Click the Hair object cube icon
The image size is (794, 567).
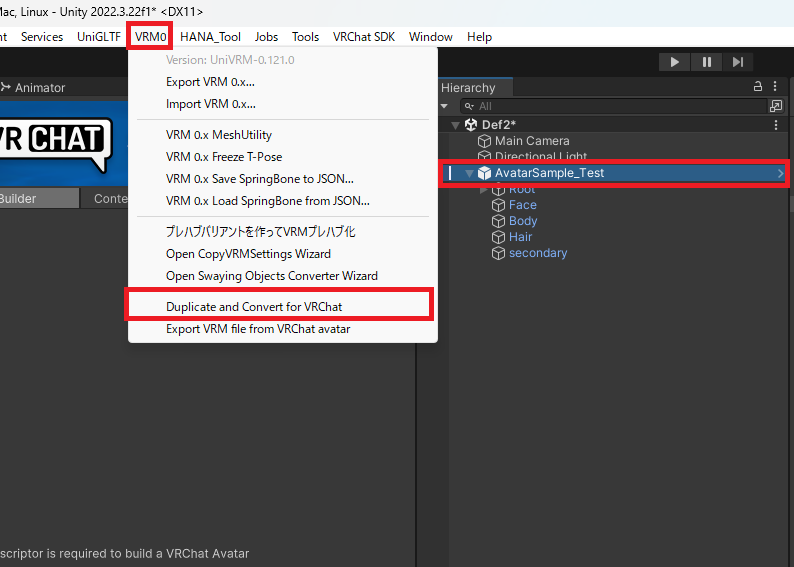click(499, 237)
